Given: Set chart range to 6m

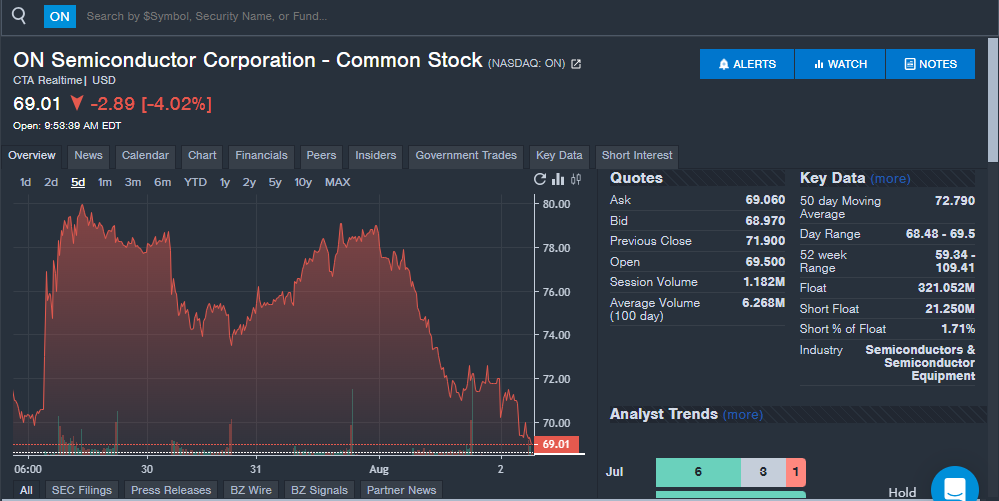Looking at the screenshot, I should (162, 182).
